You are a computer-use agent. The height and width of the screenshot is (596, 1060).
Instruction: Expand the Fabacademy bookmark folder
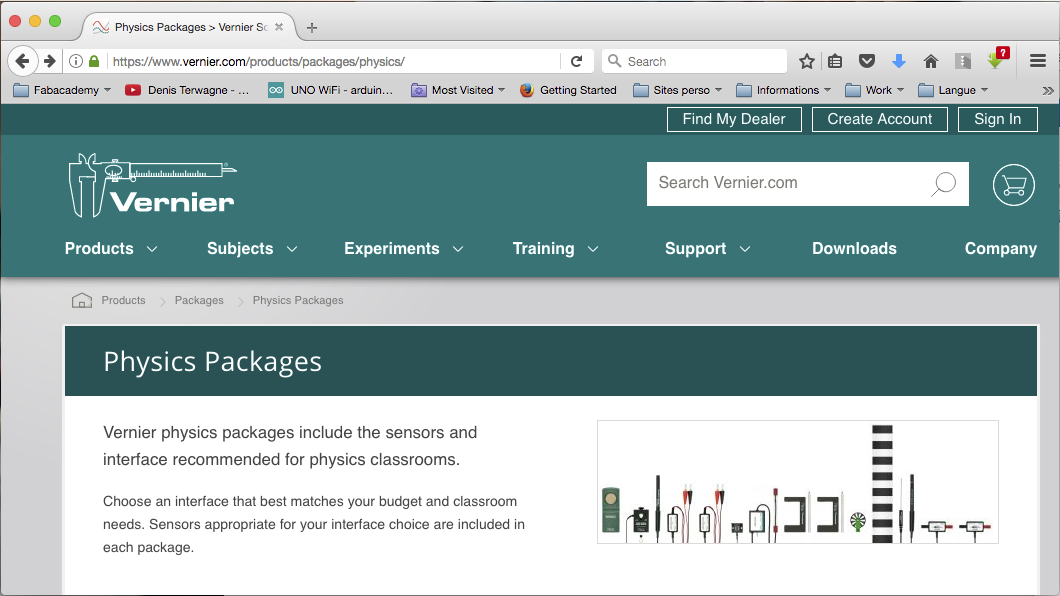click(x=62, y=90)
